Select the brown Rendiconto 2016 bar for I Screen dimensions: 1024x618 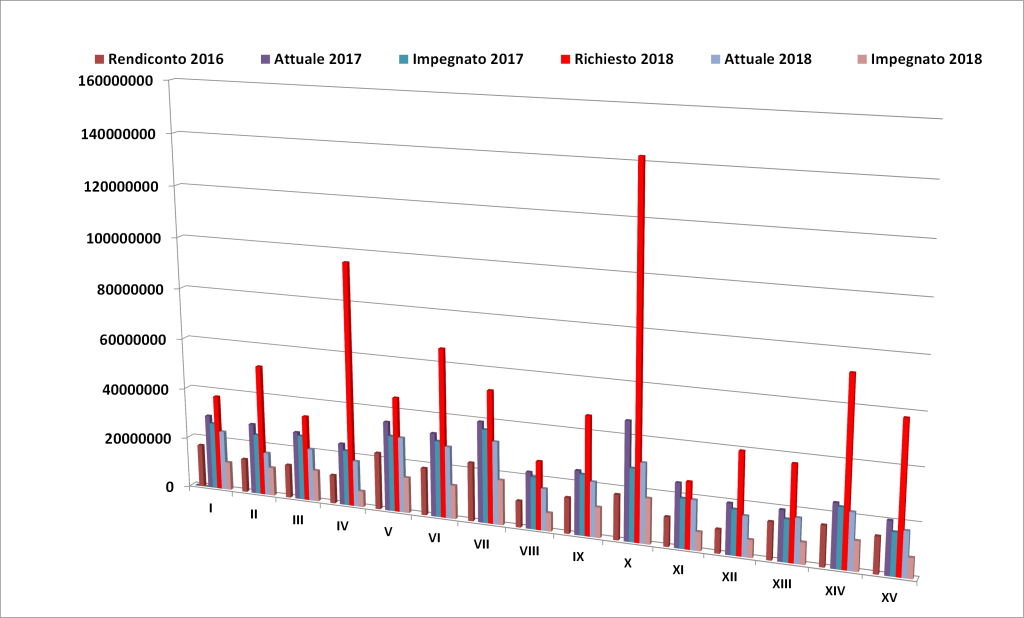pos(201,465)
